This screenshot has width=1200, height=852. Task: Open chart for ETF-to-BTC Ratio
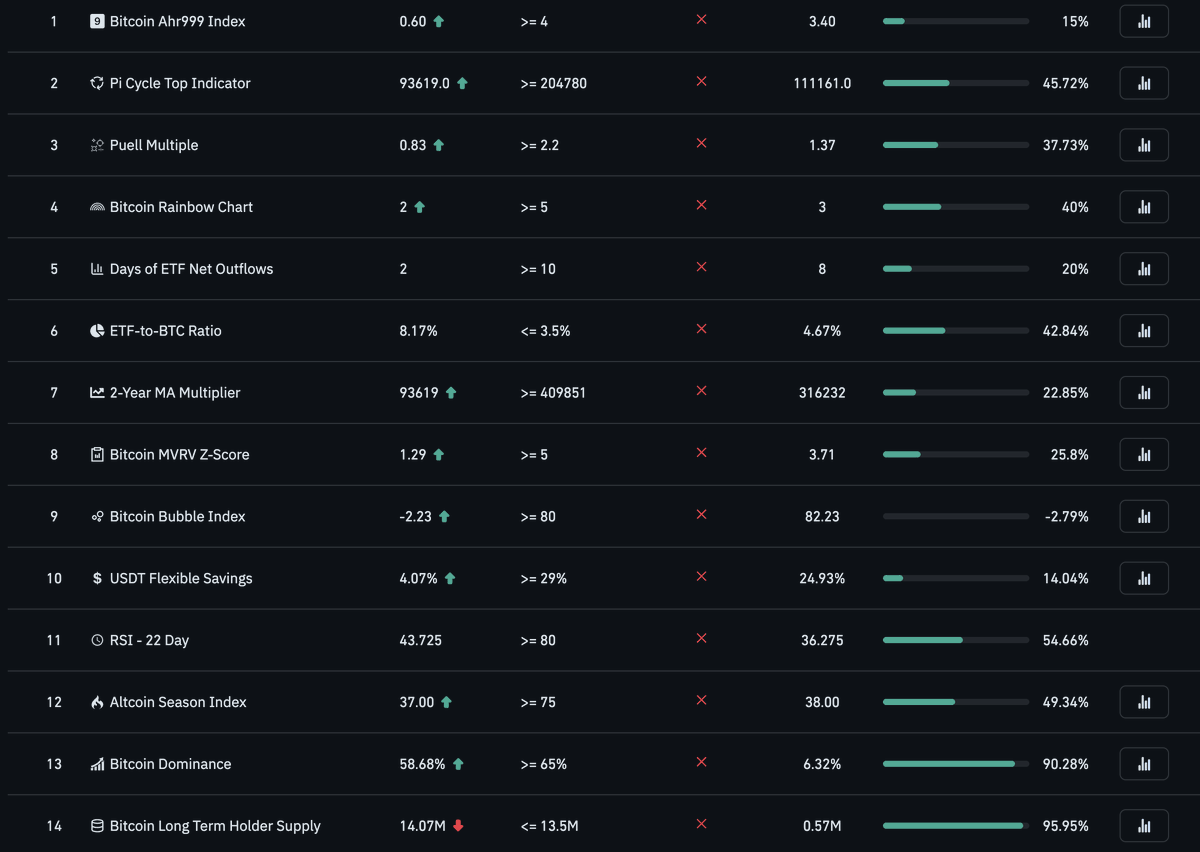1144,331
